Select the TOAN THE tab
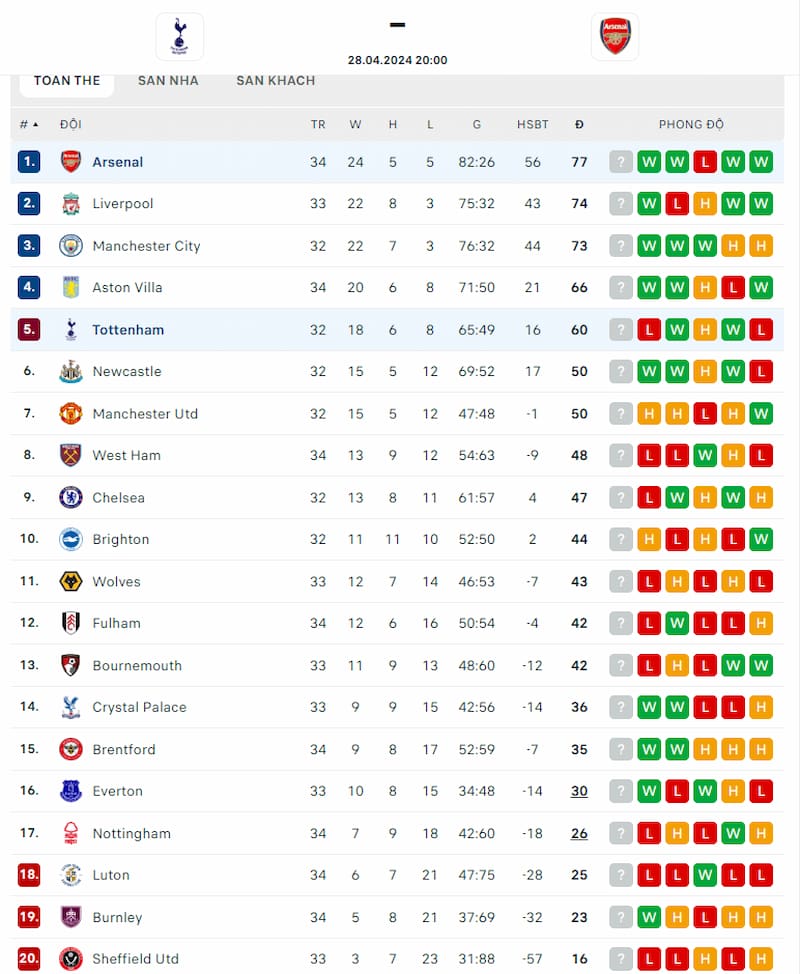Image resolution: width=800 pixels, height=974 pixels. pyautogui.click(x=67, y=80)
